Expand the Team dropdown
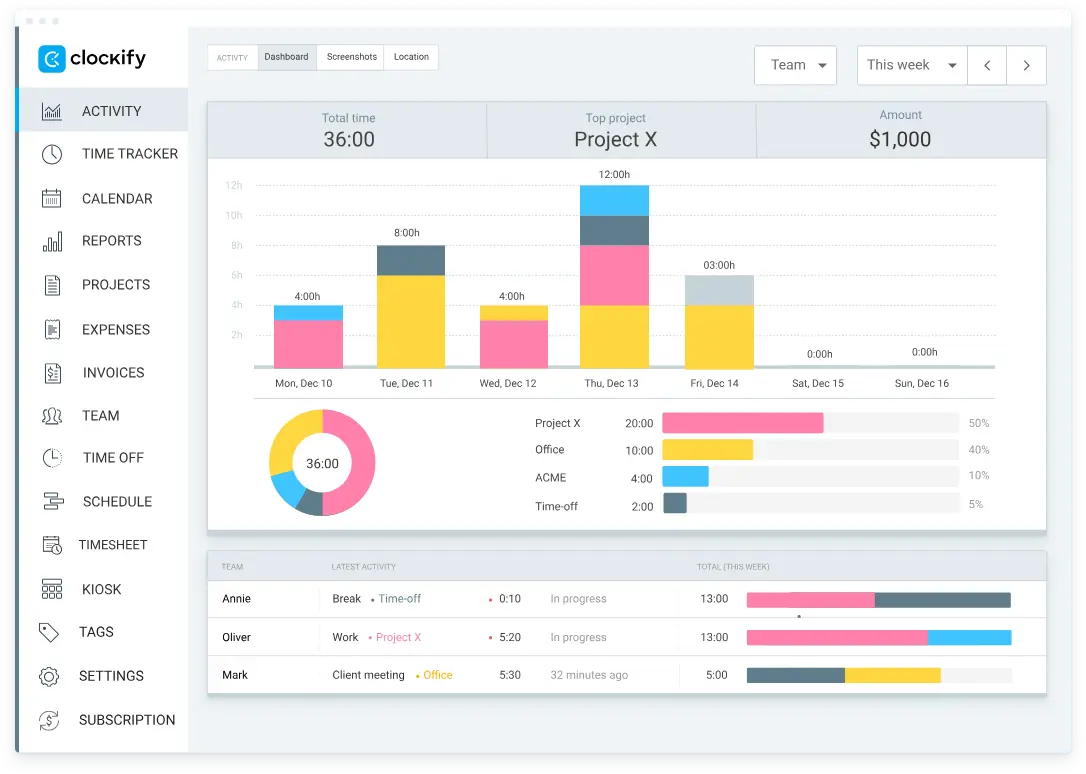This screenshot has width=1086, height=774. click(x=795, y=65)
